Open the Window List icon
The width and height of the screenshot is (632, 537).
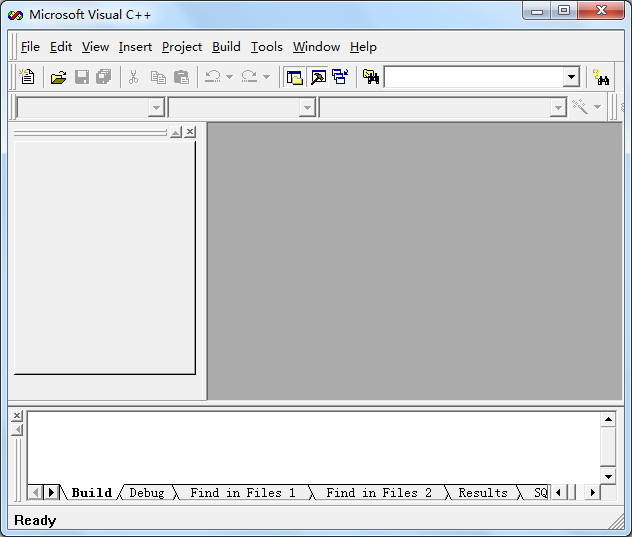click(x=341, y=77)
